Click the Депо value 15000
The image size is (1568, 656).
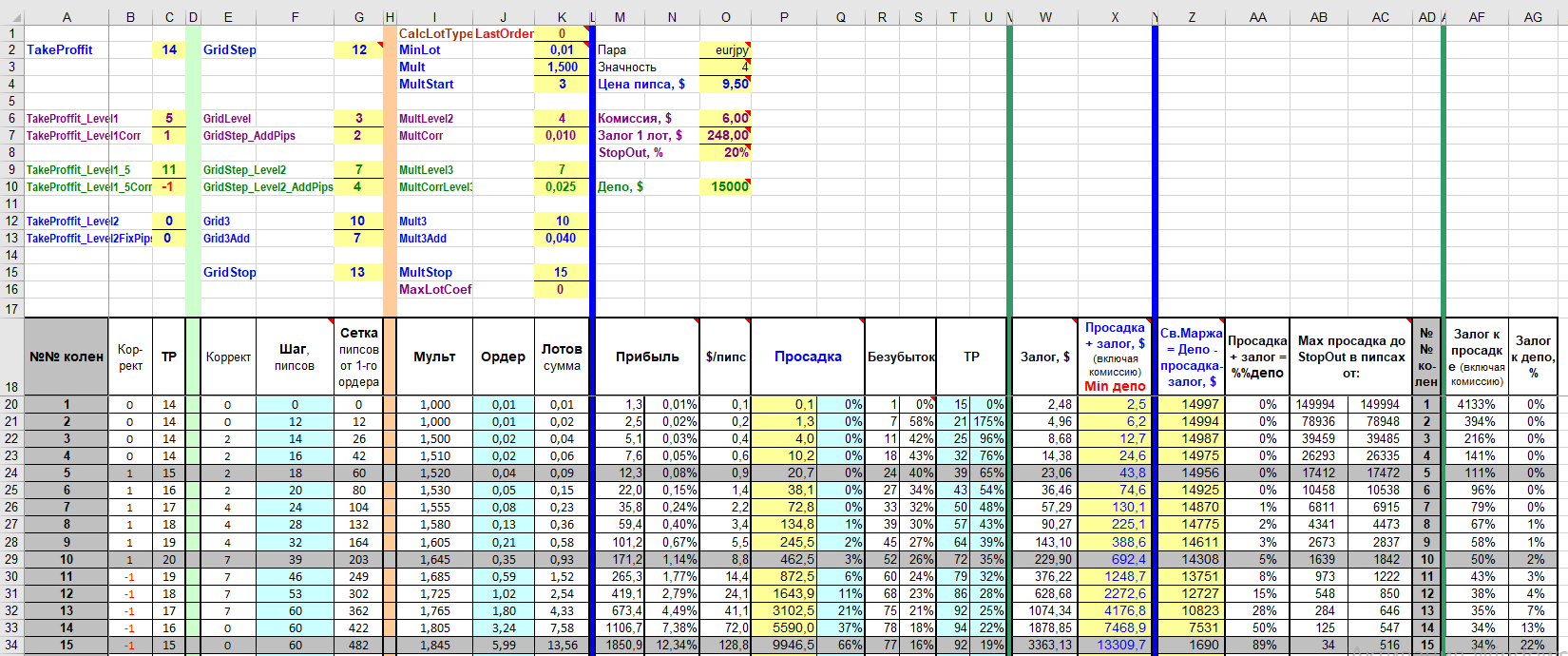pyautogui.click(x=725, y=186)
